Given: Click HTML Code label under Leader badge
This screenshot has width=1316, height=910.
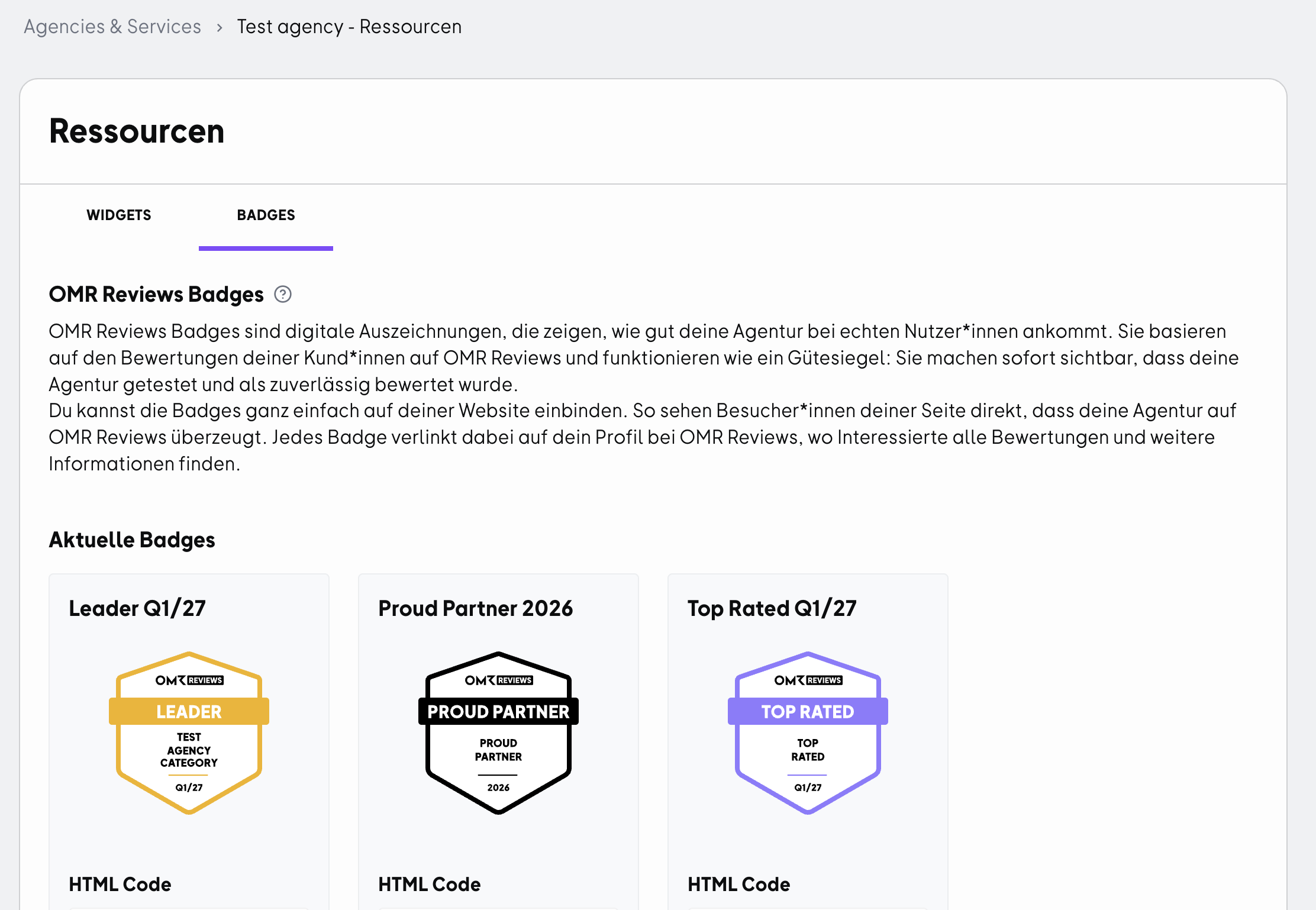Looking at the screenshot, I should (120, 884).
